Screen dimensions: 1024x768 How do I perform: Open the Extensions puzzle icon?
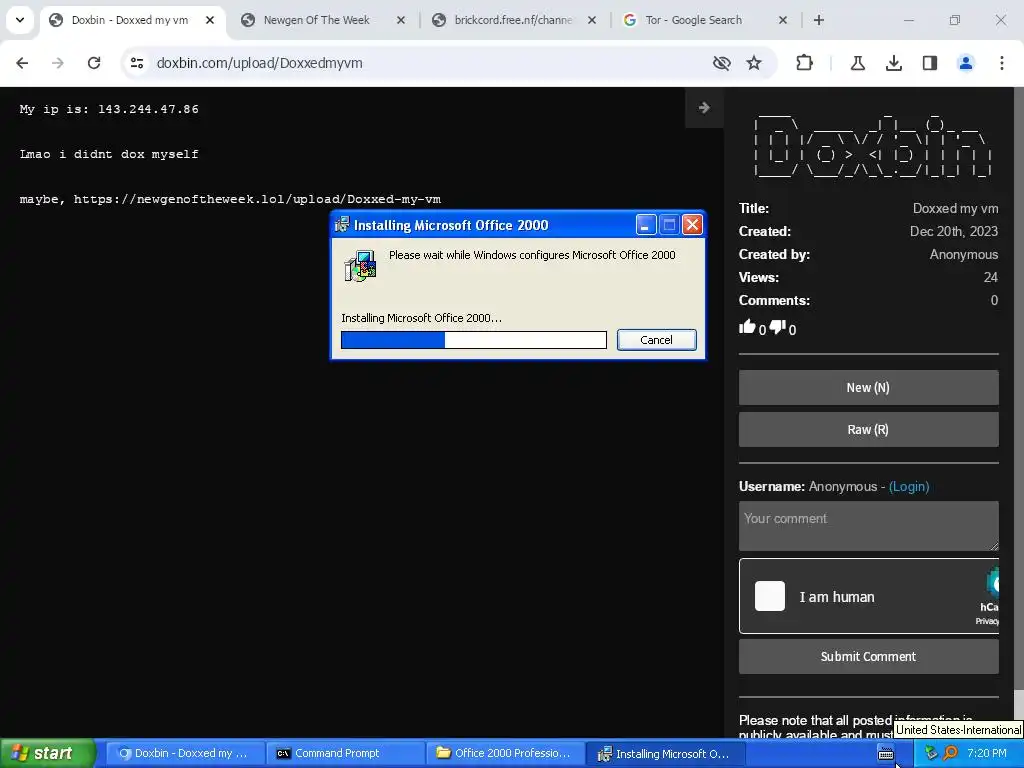click(805, 63)
